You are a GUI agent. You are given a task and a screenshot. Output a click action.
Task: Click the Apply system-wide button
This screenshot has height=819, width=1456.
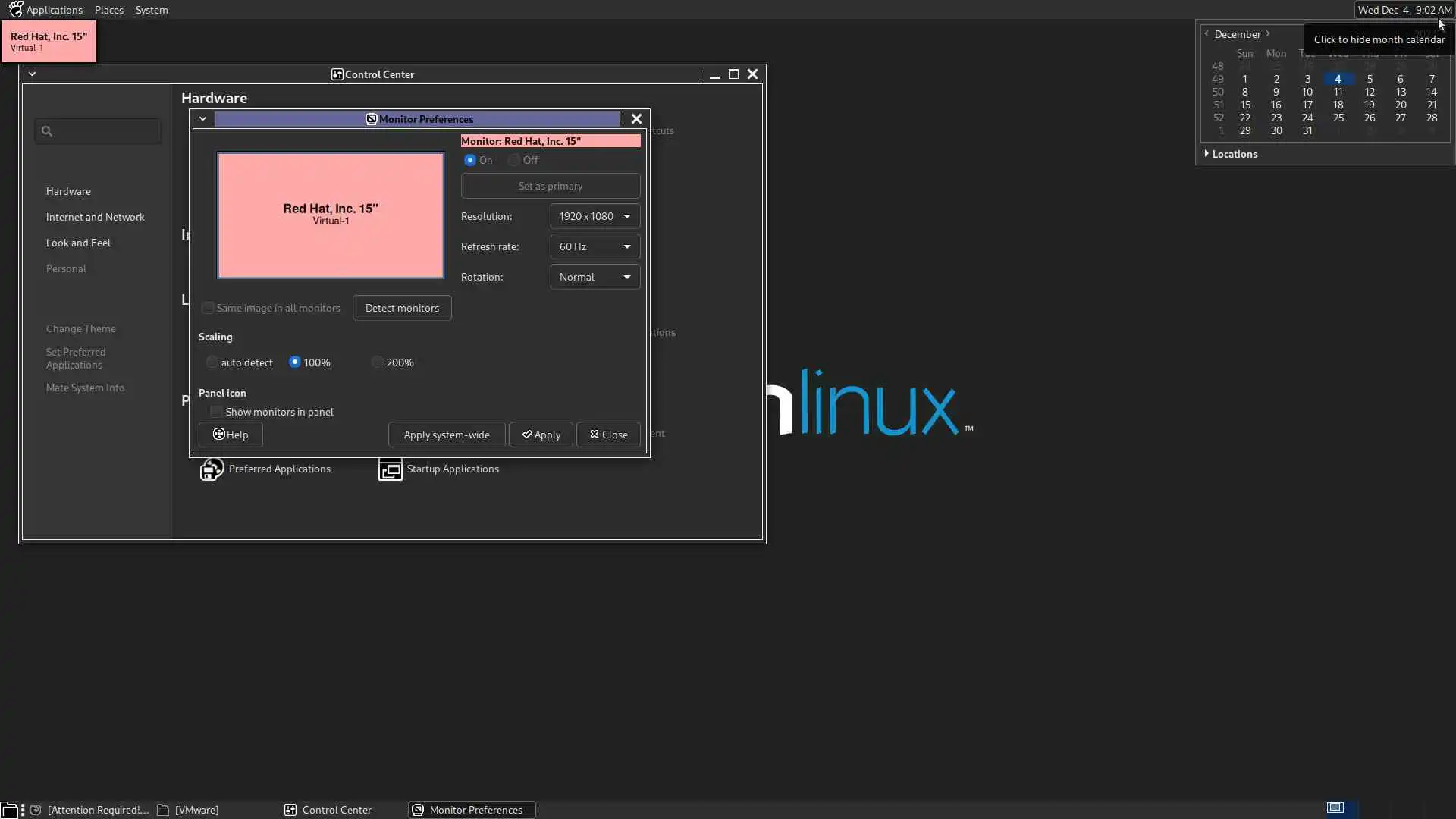pos(446,435)
